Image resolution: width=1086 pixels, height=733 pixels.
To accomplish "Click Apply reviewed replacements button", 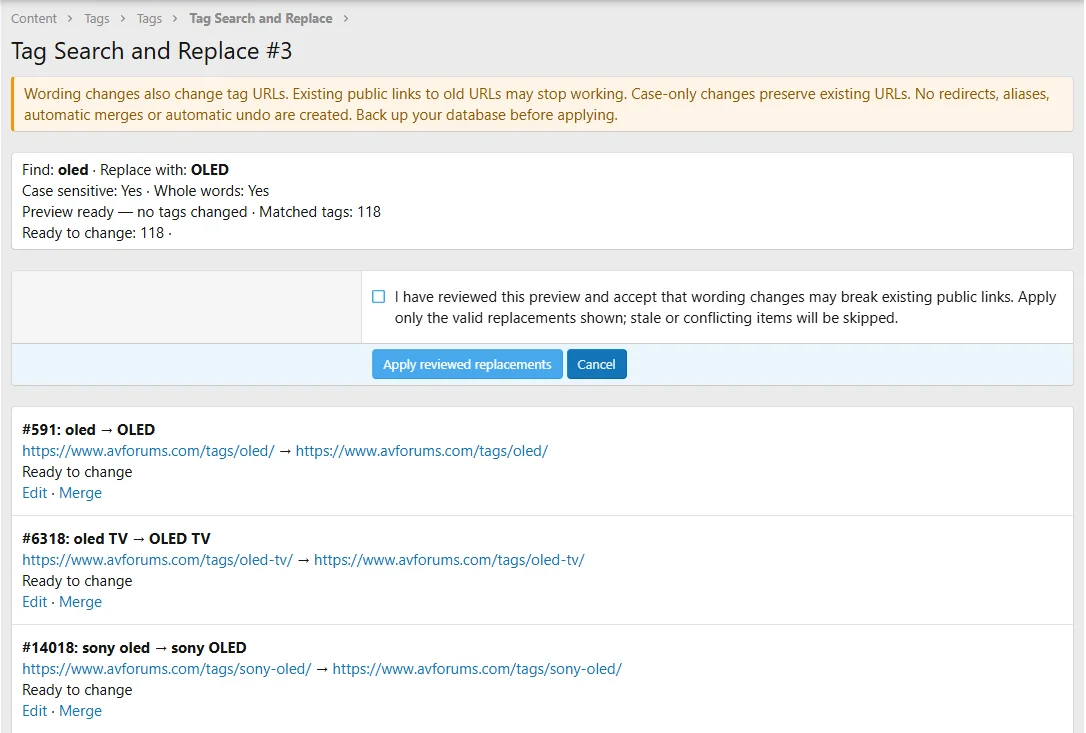I will click(467, 364).
